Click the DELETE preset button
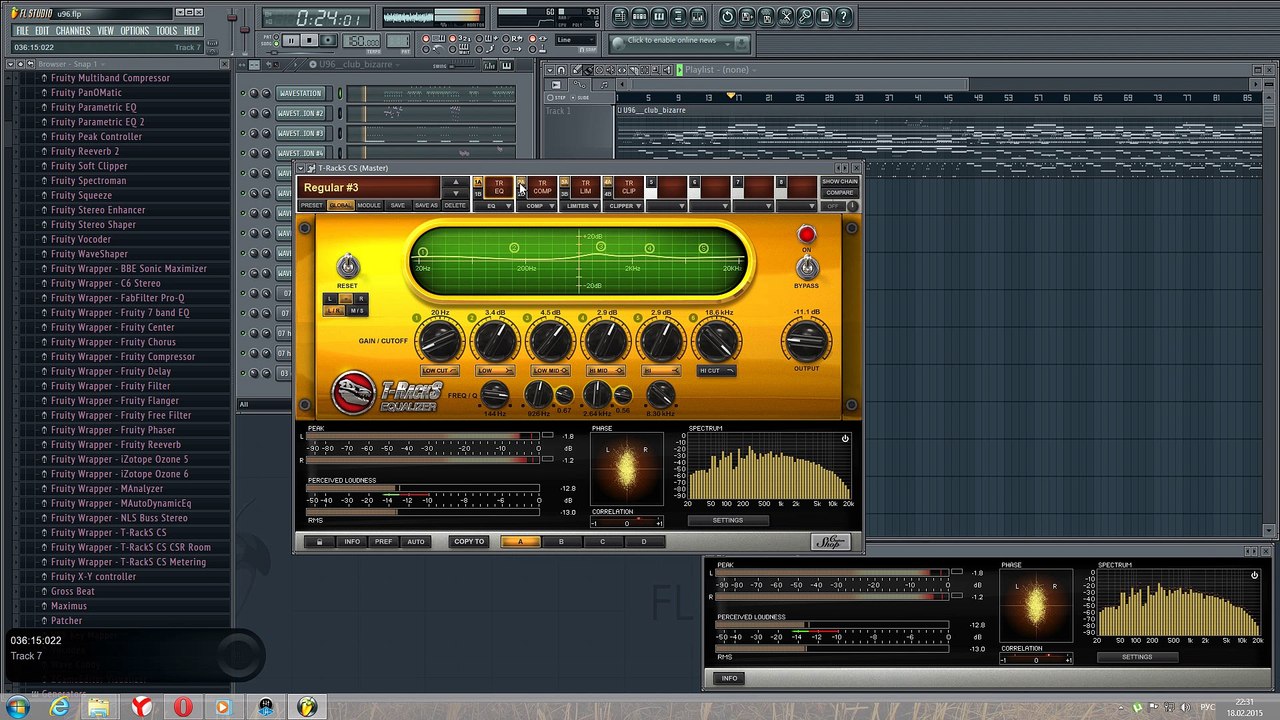Screen dimensions: 1280x720 click(x=455, y=205)
